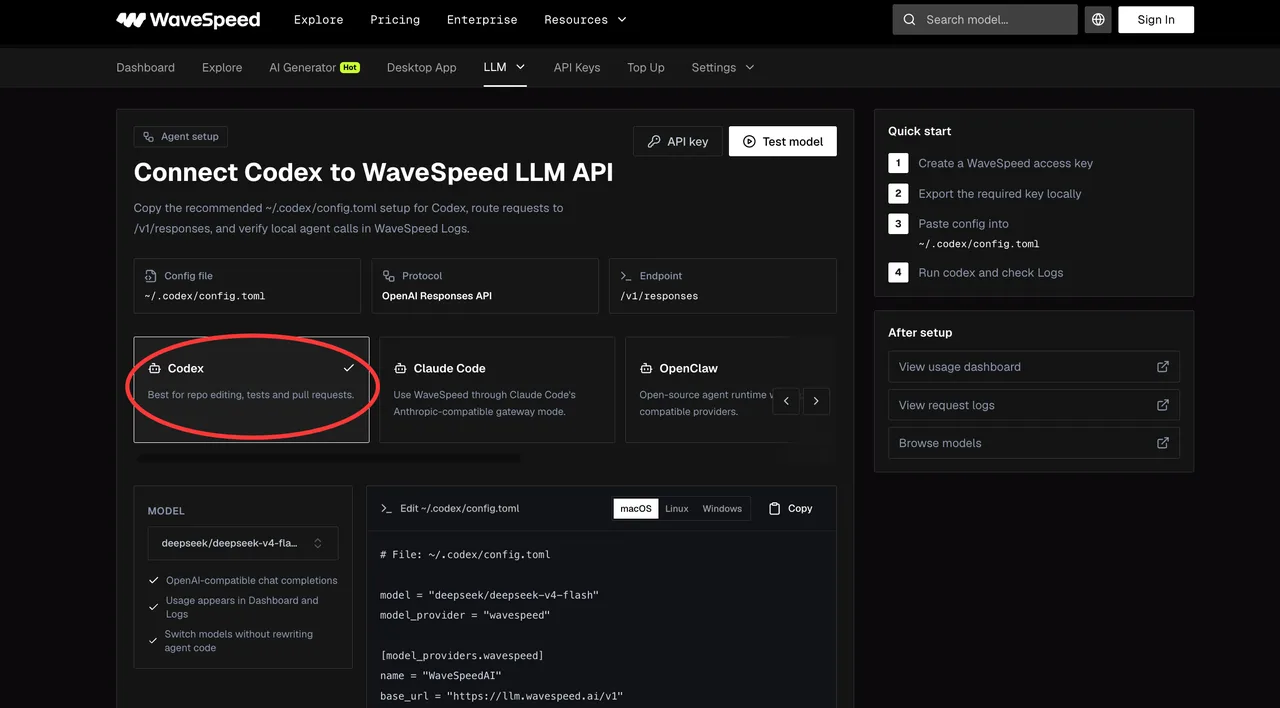The image size is (1280, 708).
Task: Open the deepseek model selector
Action: 243,543
